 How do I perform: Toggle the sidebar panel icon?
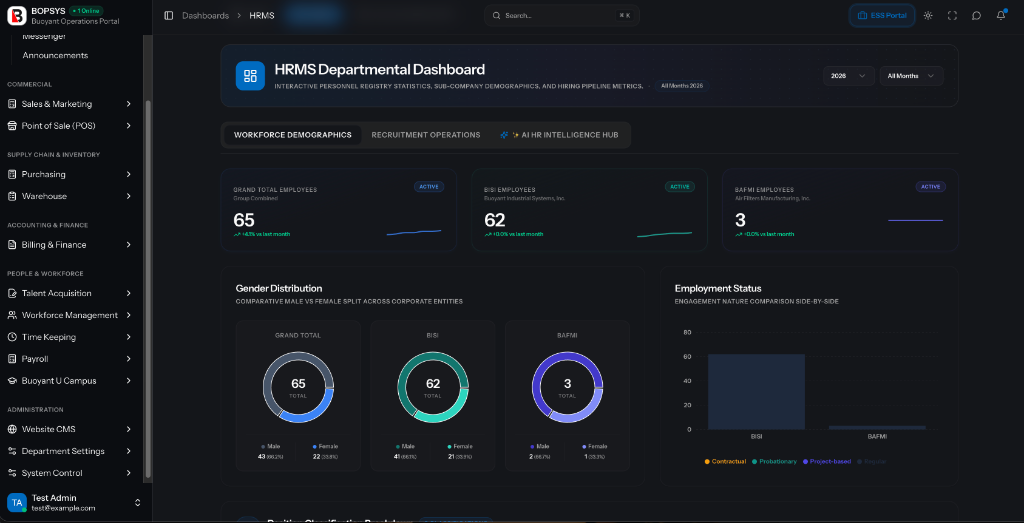(x=168, y=16)
